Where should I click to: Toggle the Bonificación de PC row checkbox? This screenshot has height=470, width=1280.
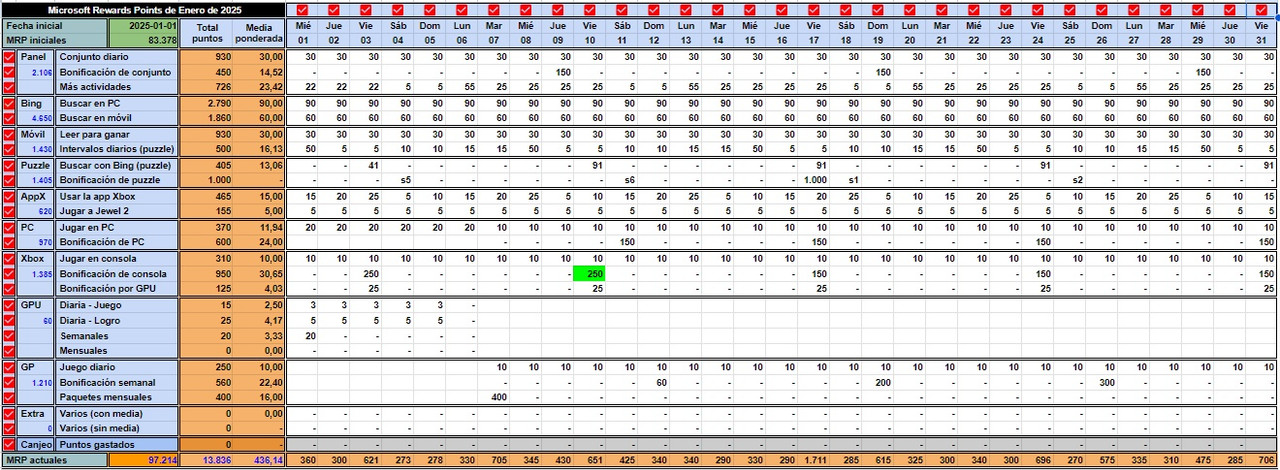point(9,242)
